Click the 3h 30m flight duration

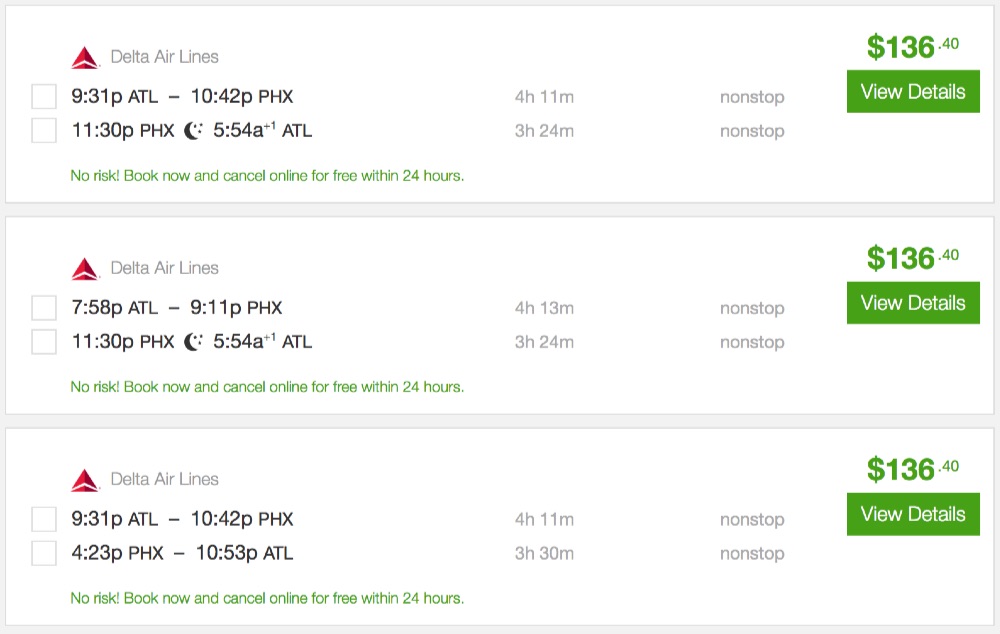point(544,553)
